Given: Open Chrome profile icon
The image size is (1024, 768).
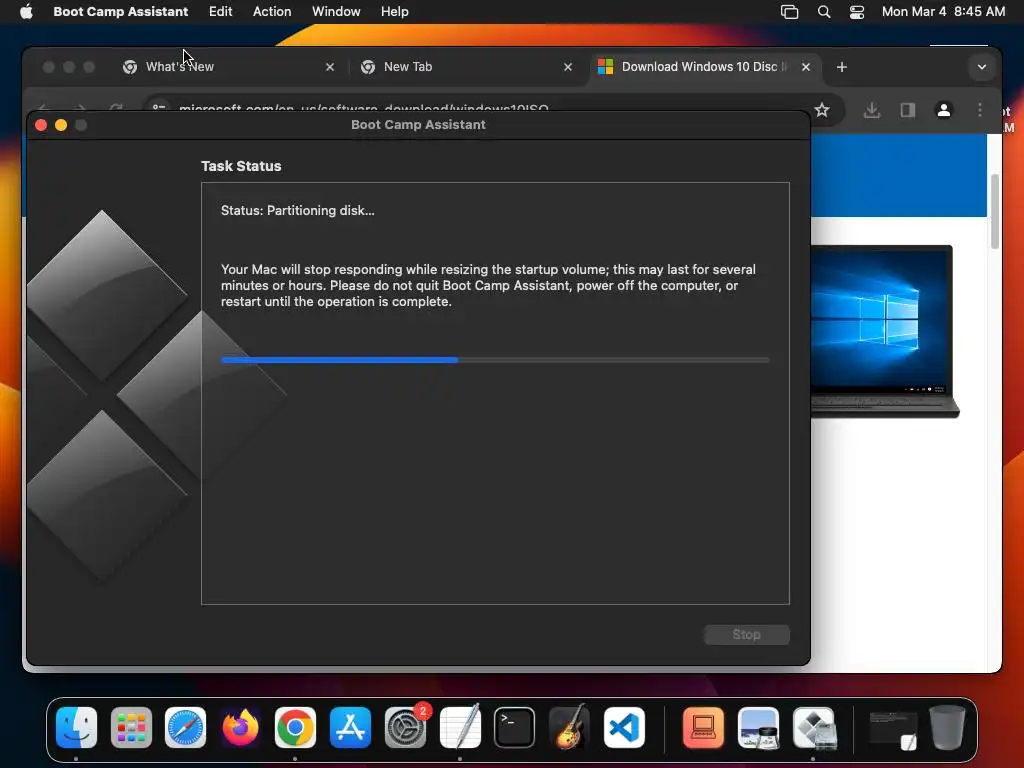Looking at the screenshot, I should tap(943, 110).
